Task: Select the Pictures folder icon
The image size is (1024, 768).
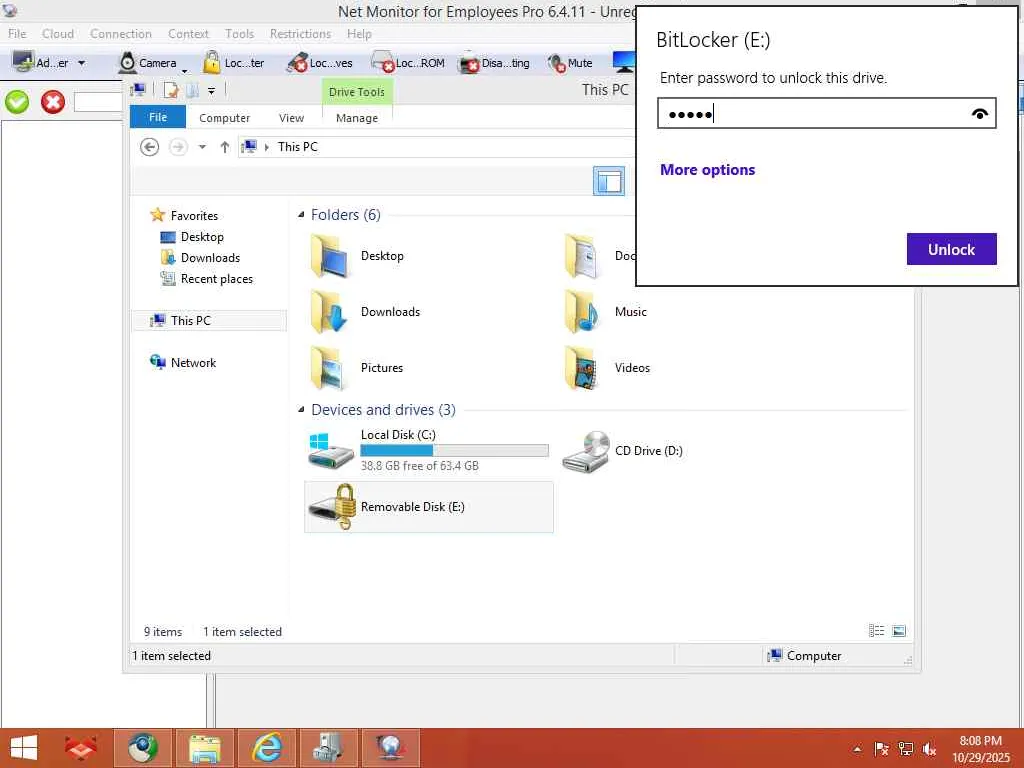Action: coord(328,368)
